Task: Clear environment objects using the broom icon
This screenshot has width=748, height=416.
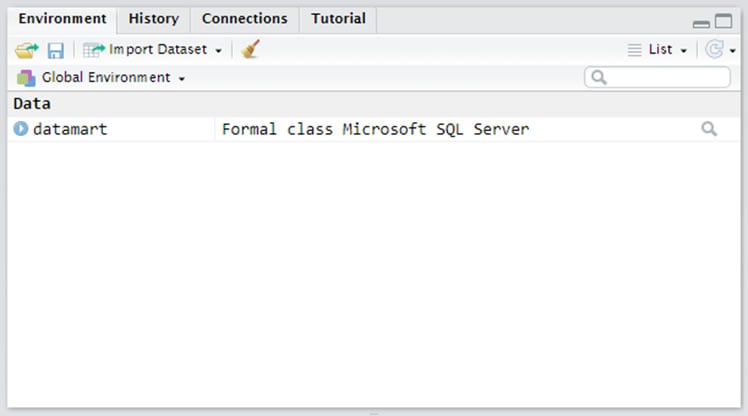Action: [250, 49]
